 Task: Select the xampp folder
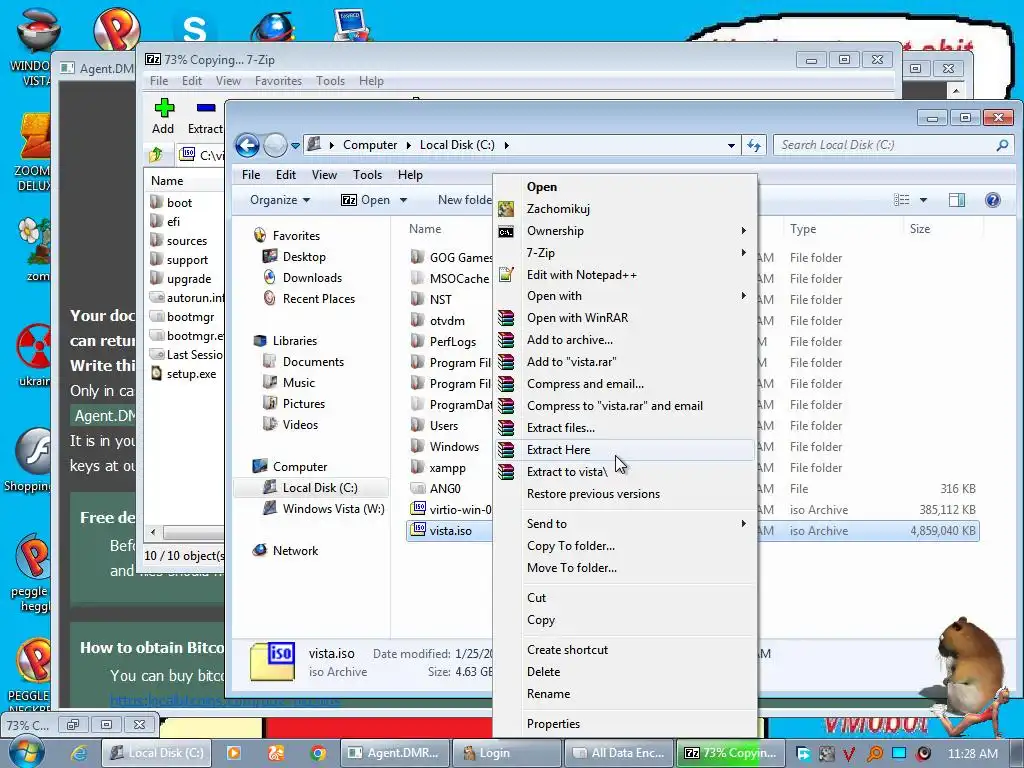(447, 468)
